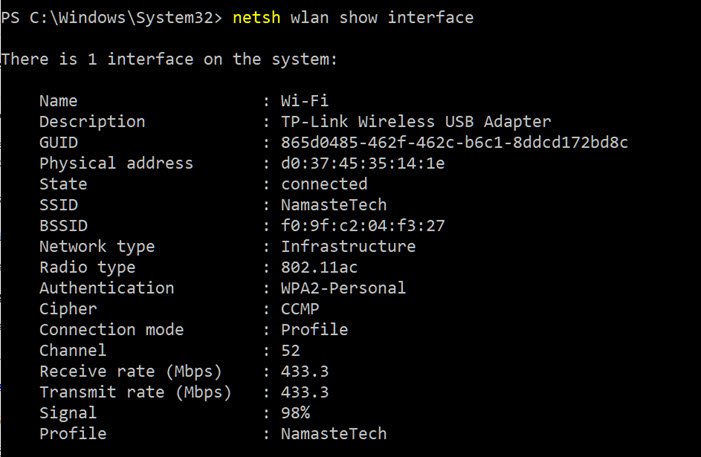Click the Connection mode value "Profile"
This screenshot has height=457, width=701.
point(313,330)
